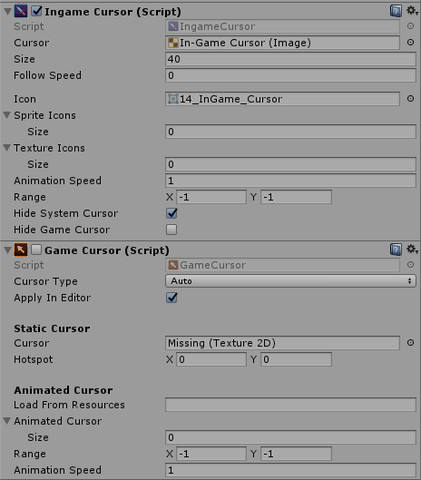
Task: Disable the Ingame Cursor component checkbox
Action: tap(37, 11)
